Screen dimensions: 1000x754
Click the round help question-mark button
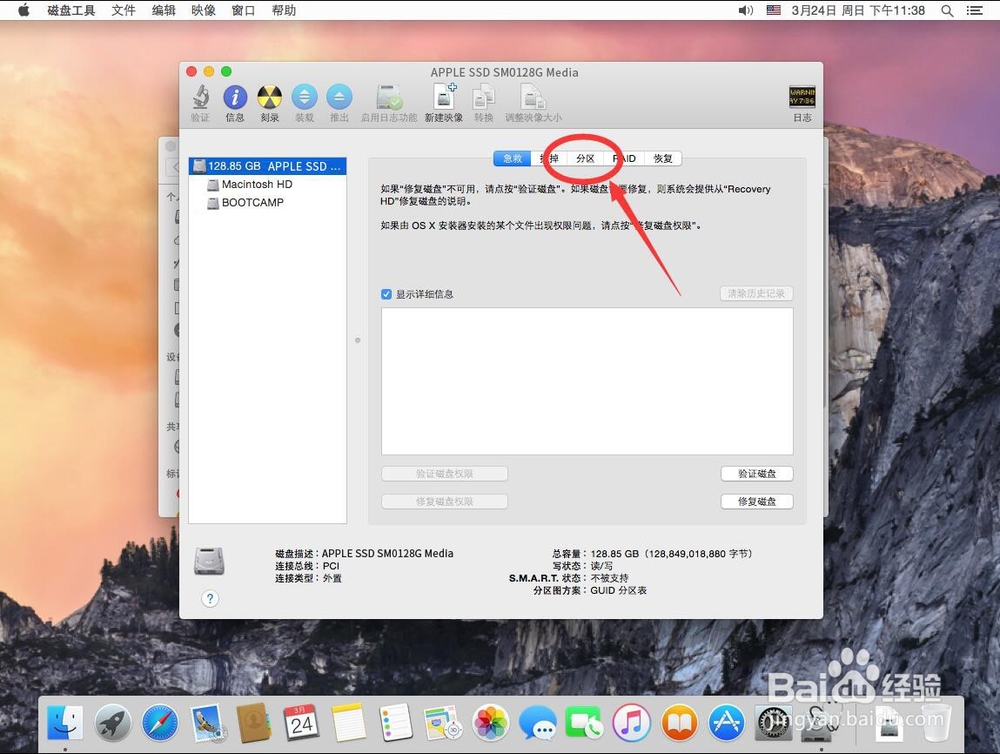(210, 598)
